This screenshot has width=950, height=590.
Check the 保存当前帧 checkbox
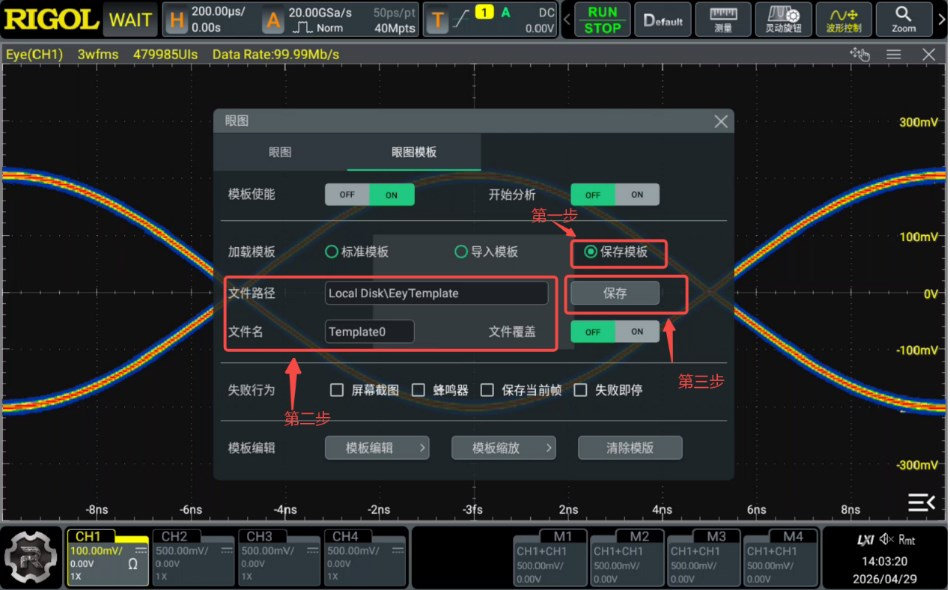(x=487, y=389)
